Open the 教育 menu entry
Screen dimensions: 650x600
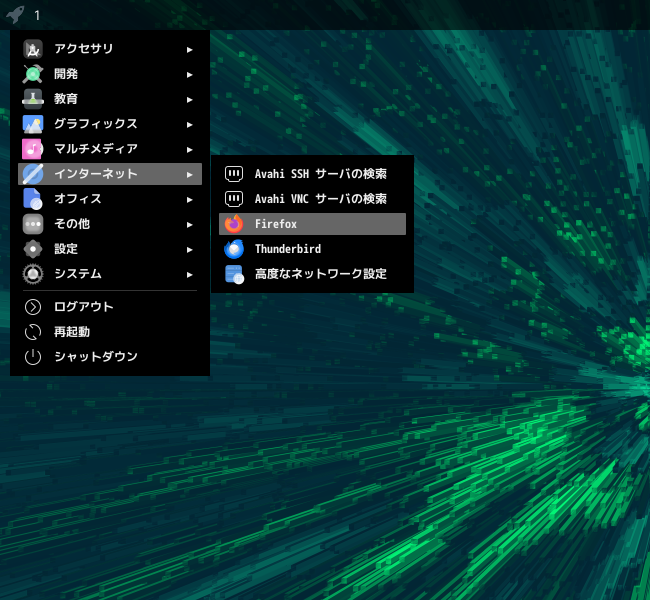(110, 99)
